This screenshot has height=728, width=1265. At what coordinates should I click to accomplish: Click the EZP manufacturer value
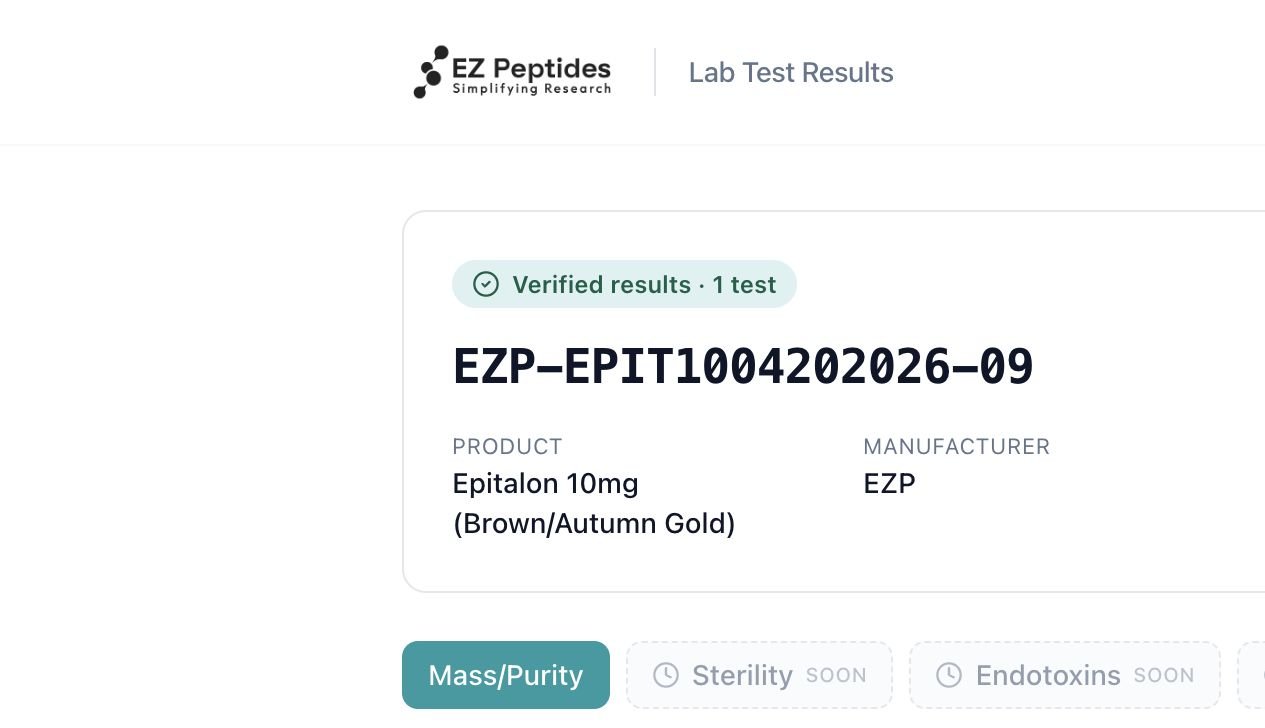[889, 484]
